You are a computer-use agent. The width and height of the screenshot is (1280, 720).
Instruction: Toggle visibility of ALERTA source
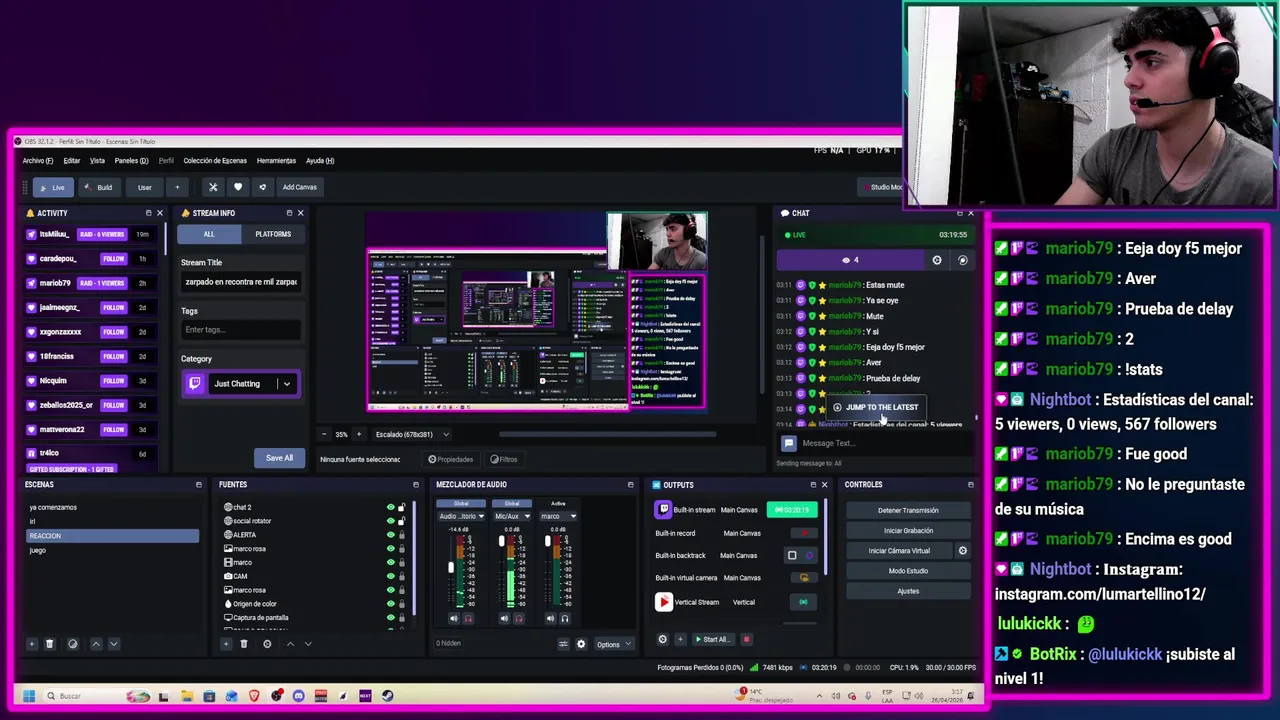click(390, 535)
